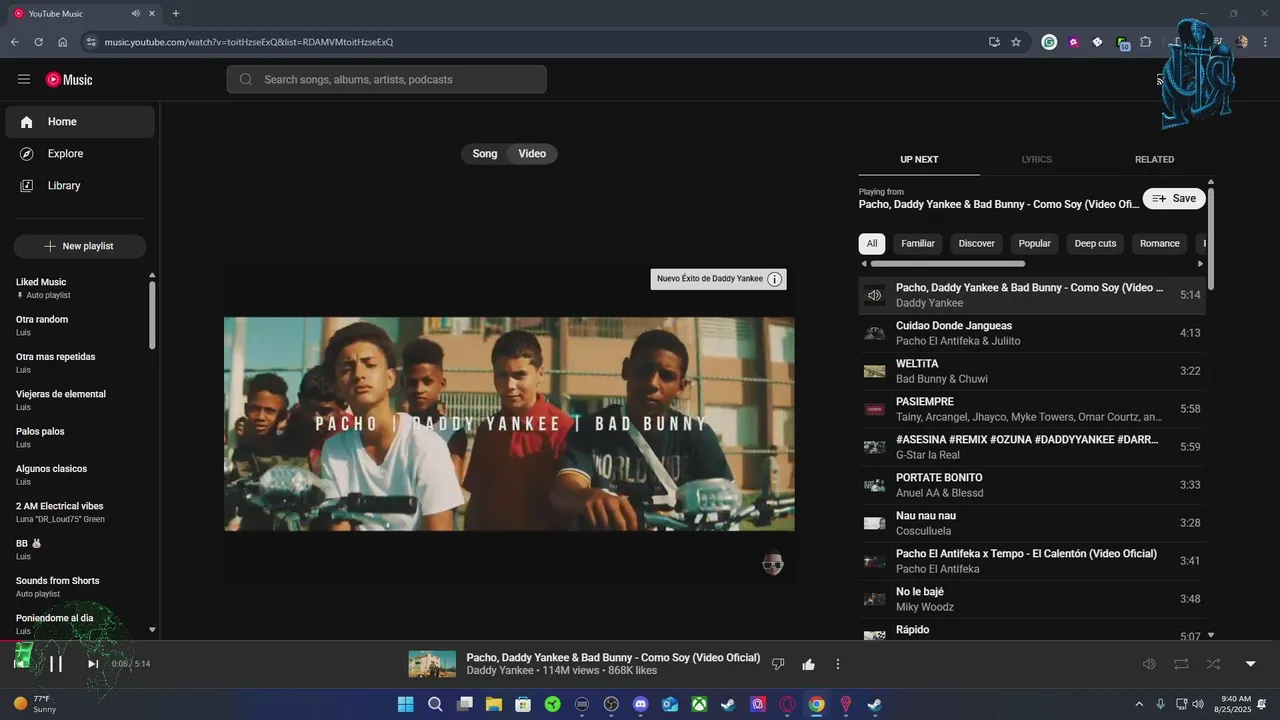Toggle shuffle for the queue

pyautogui.click(x=1213, y=664)
